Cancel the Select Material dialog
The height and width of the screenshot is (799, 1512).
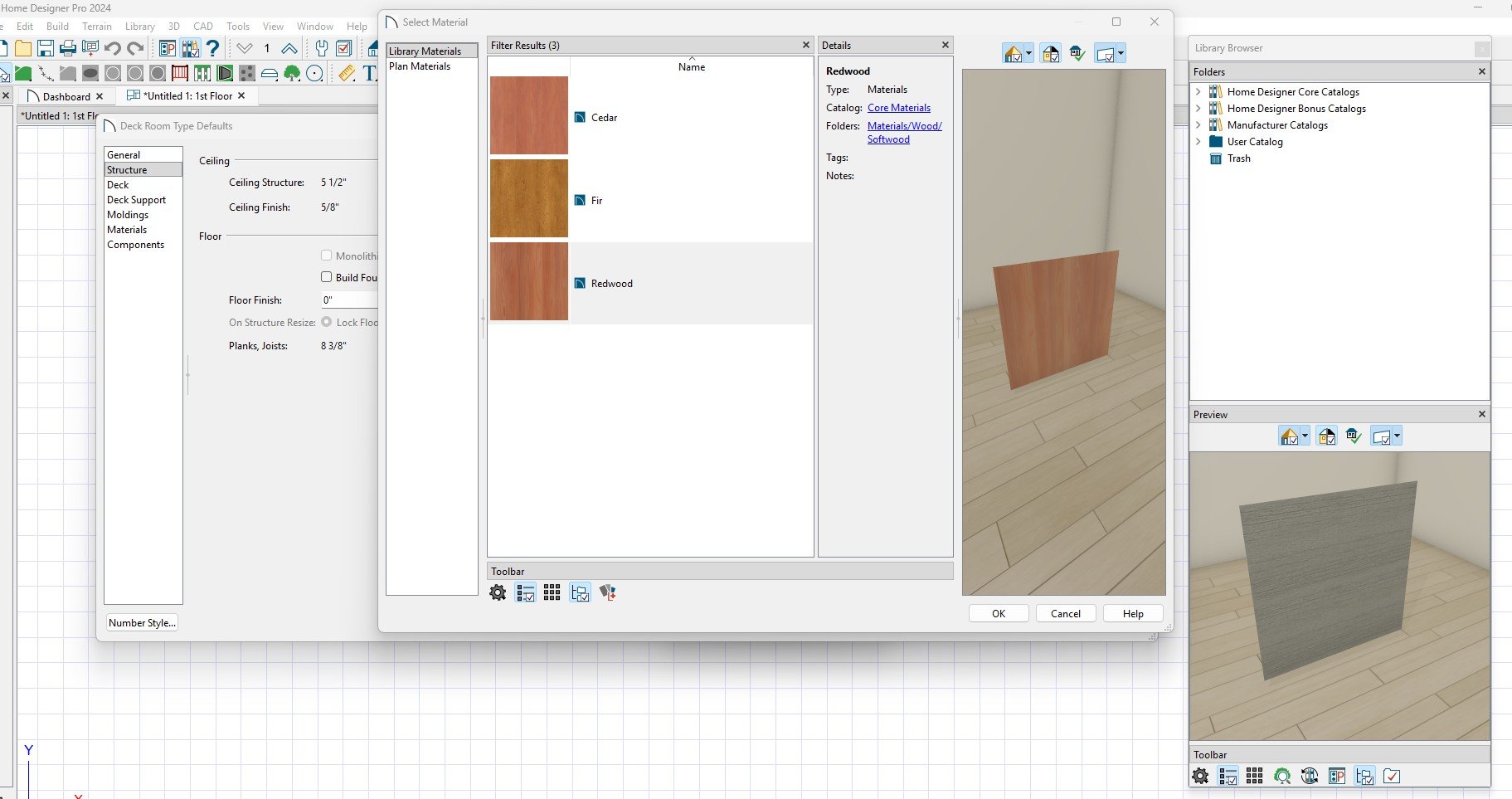pyautogui.click(x=1066, y=614)
